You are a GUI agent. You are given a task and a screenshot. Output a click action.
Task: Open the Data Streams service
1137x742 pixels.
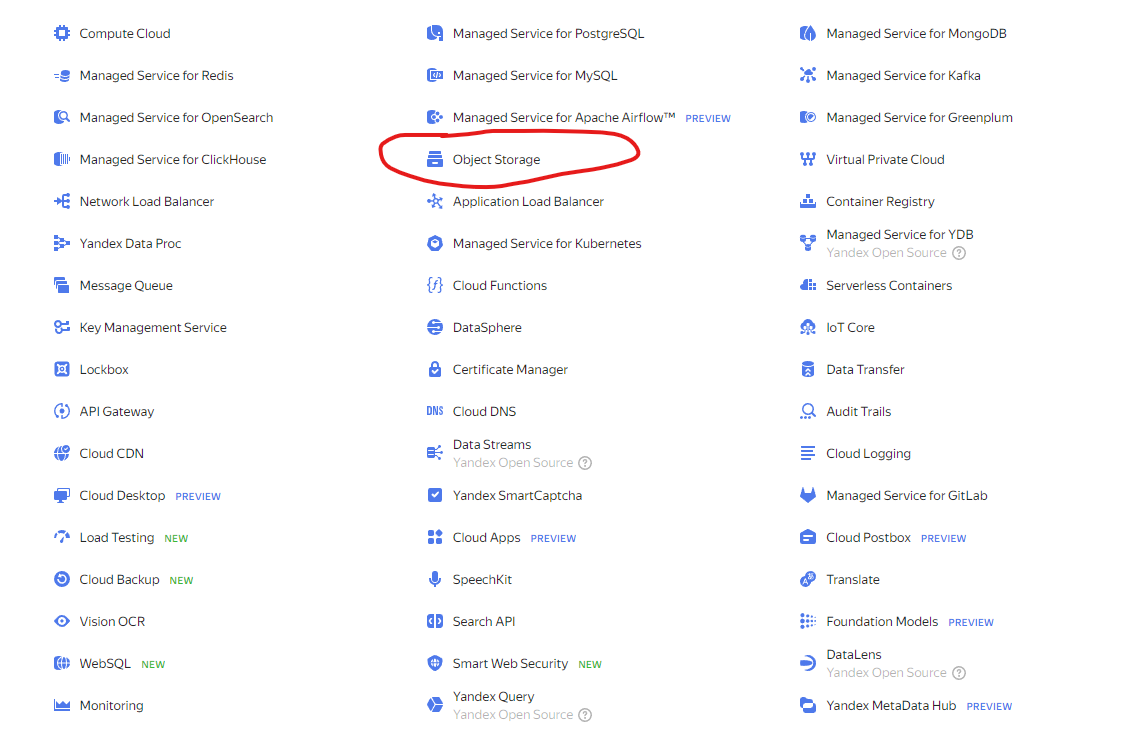492,445
